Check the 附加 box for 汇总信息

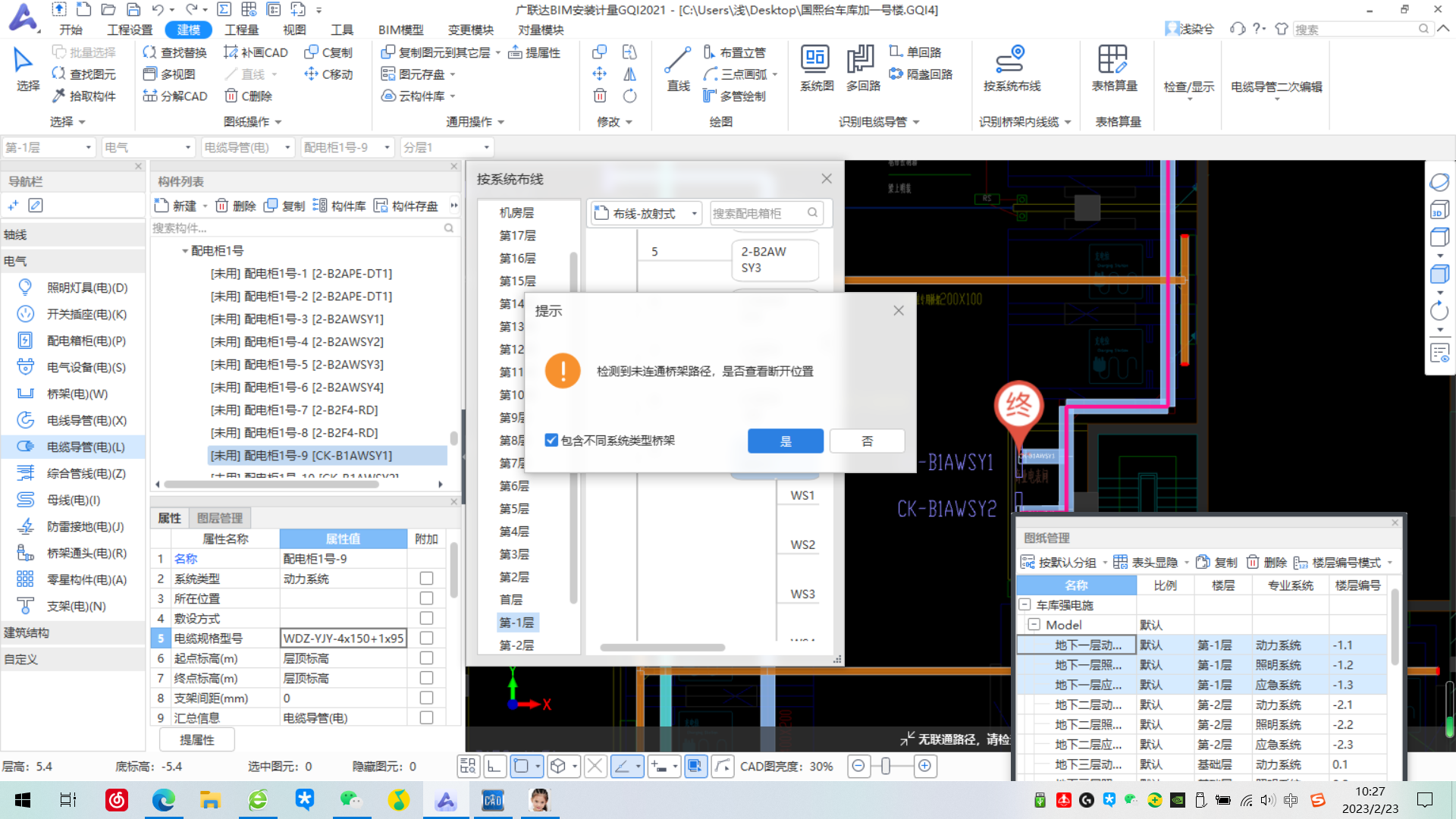point(426,717)
